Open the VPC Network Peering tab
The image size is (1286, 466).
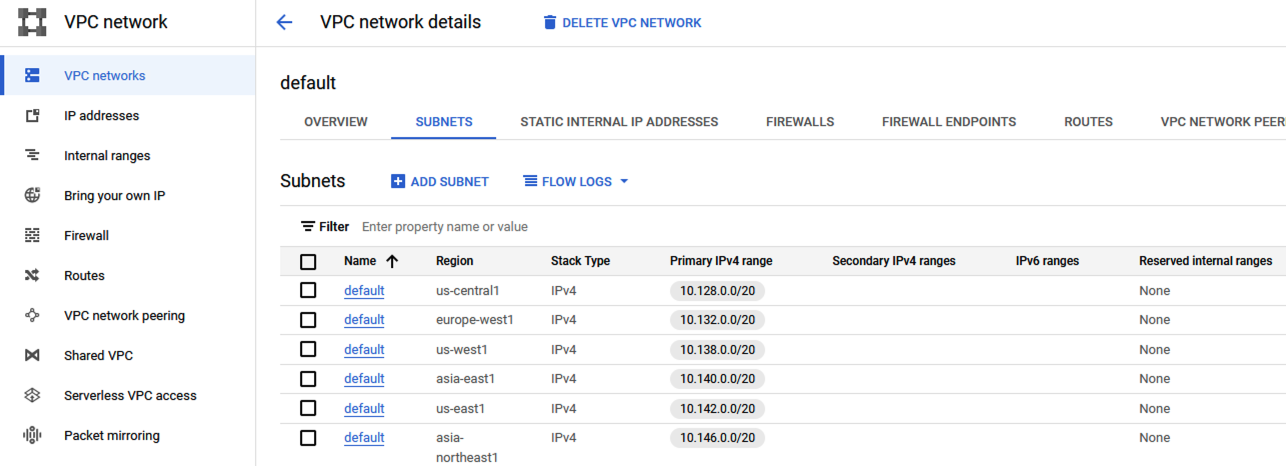[1223, 122]
